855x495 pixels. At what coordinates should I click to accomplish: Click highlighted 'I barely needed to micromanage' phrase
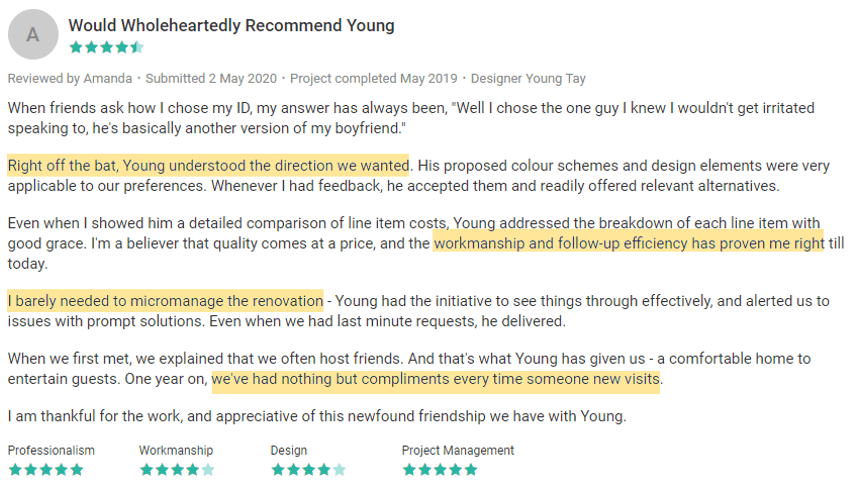(165, 300)
